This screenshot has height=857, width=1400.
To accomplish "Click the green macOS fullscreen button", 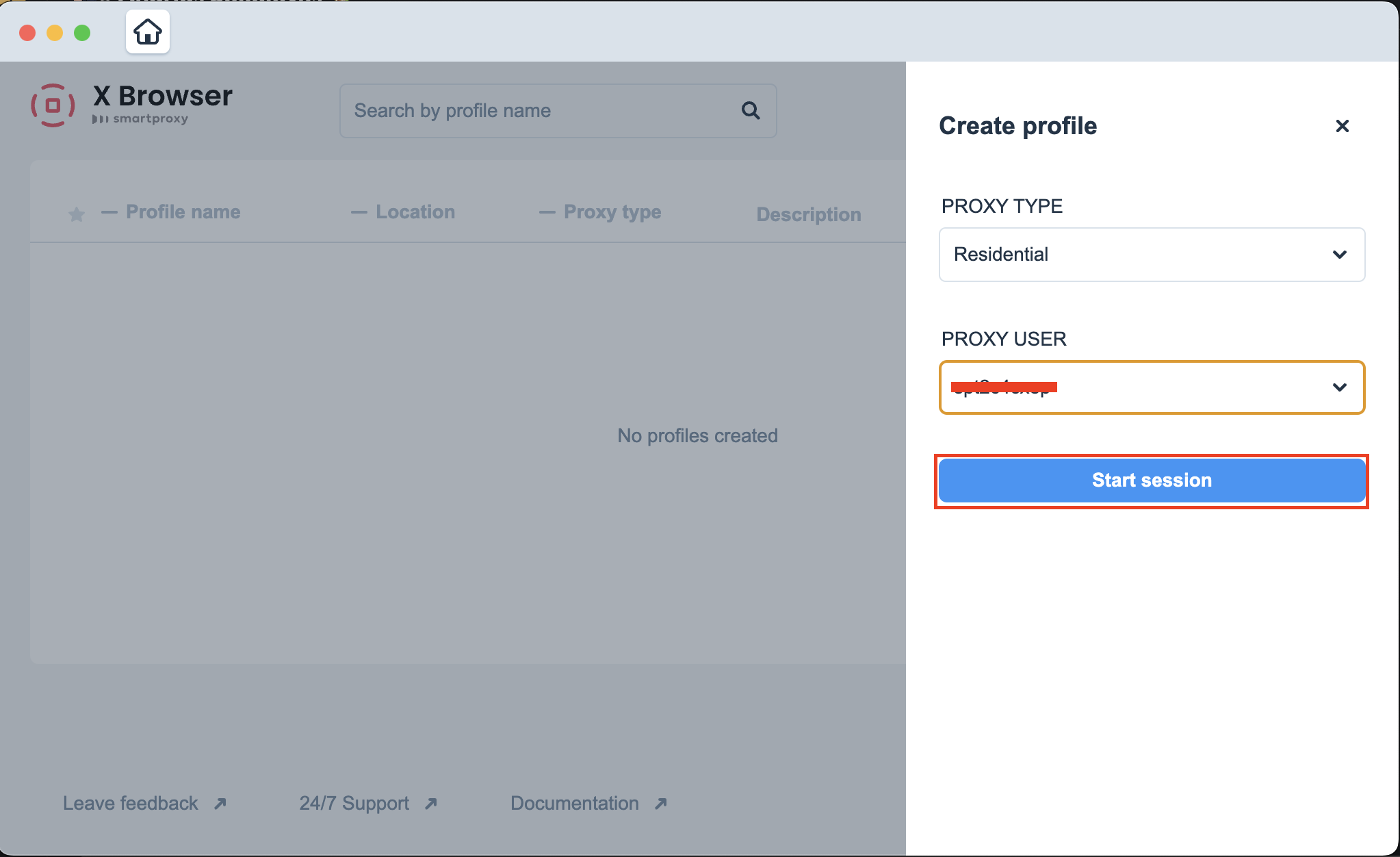I will [82, 33].
